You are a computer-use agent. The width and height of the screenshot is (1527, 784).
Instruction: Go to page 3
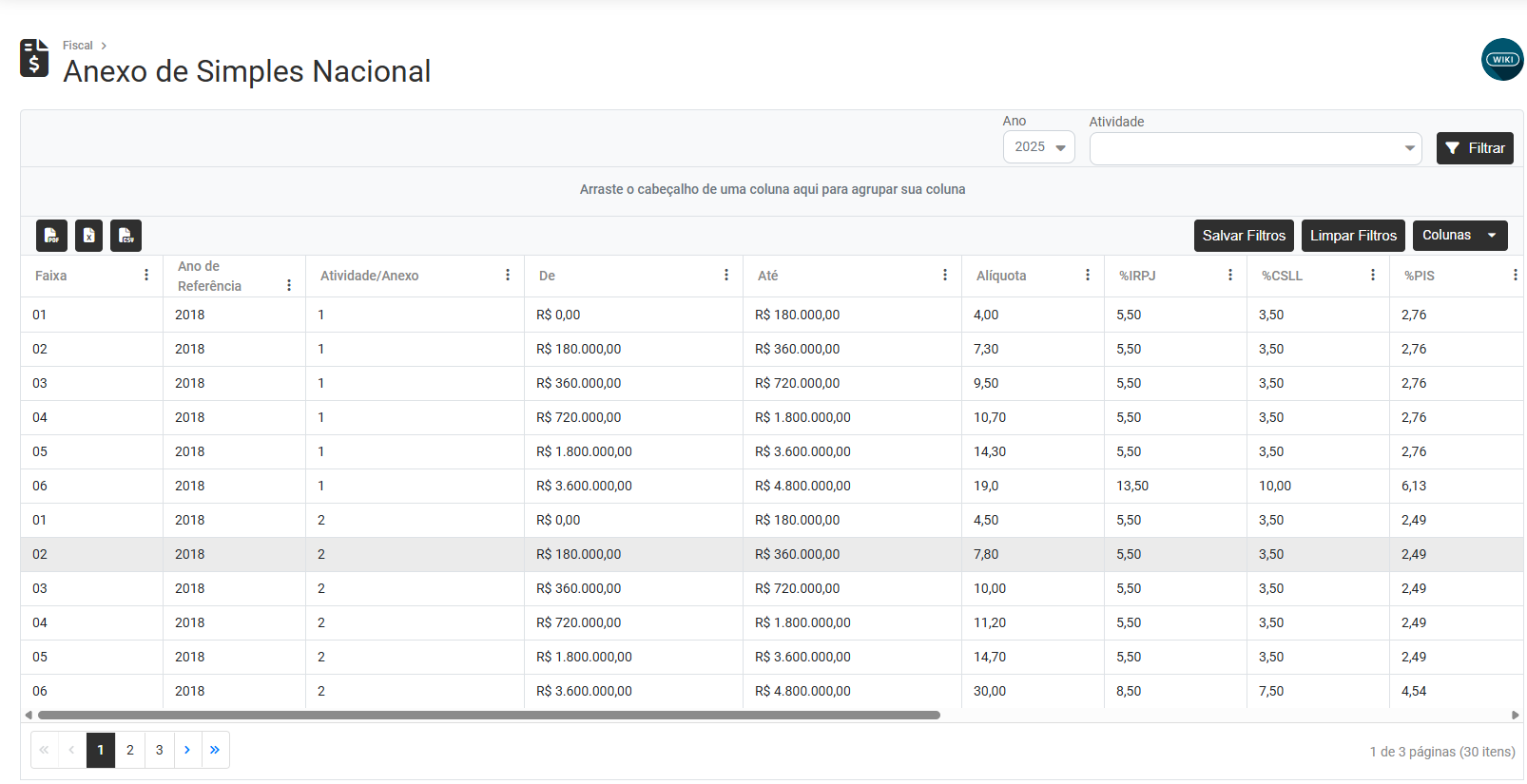[x=159, y=750]
